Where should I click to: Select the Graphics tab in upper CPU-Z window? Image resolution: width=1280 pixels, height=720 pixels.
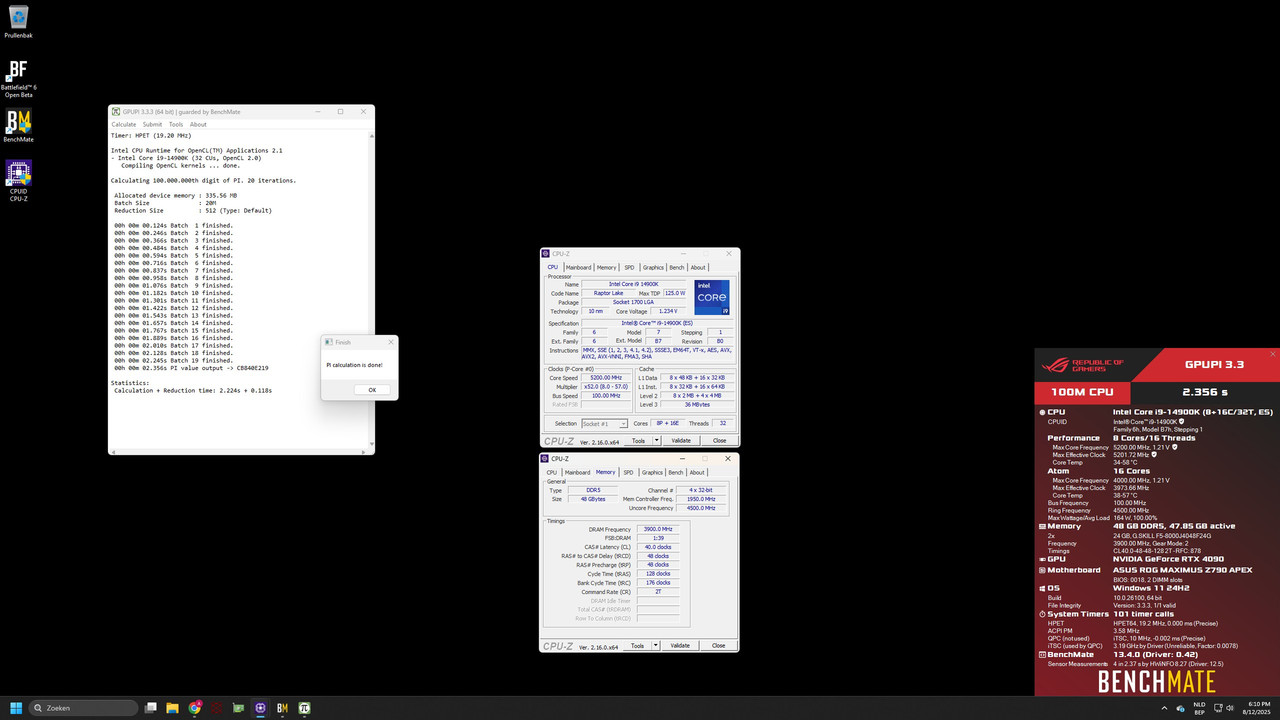click(x=653, y=267)
